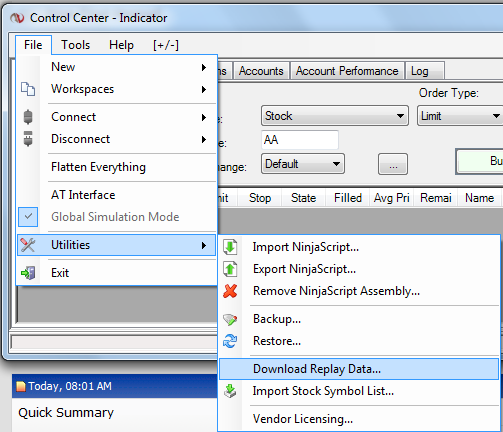
Task: Choose Import NinjaScript...
Action: pos(359,247)
